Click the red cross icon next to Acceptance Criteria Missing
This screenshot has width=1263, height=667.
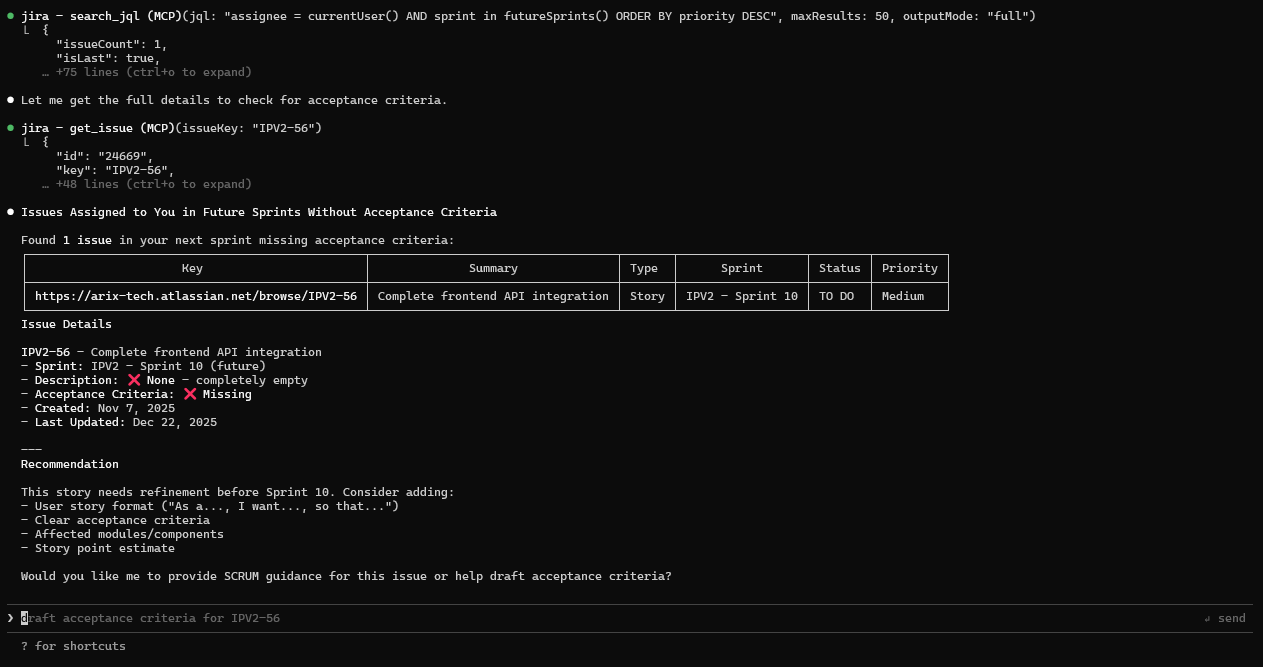[190, 393]
